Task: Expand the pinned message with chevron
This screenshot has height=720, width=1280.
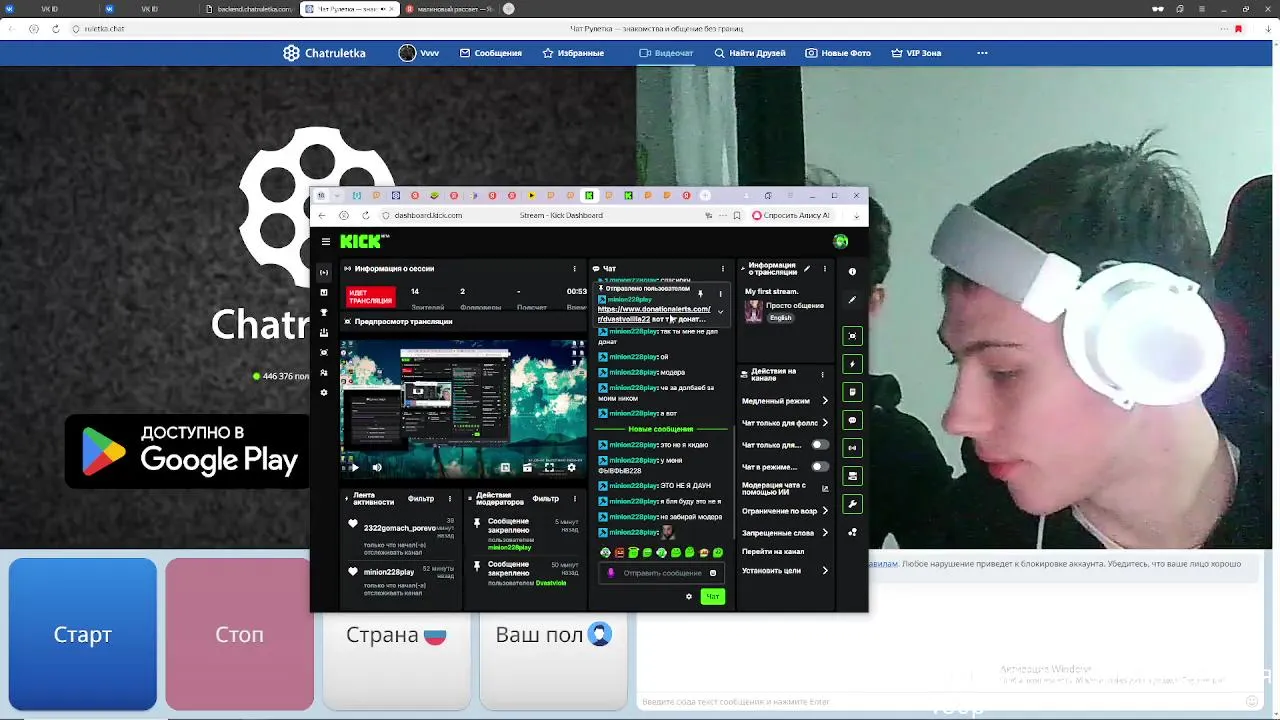Action: [x=720, y=312]
